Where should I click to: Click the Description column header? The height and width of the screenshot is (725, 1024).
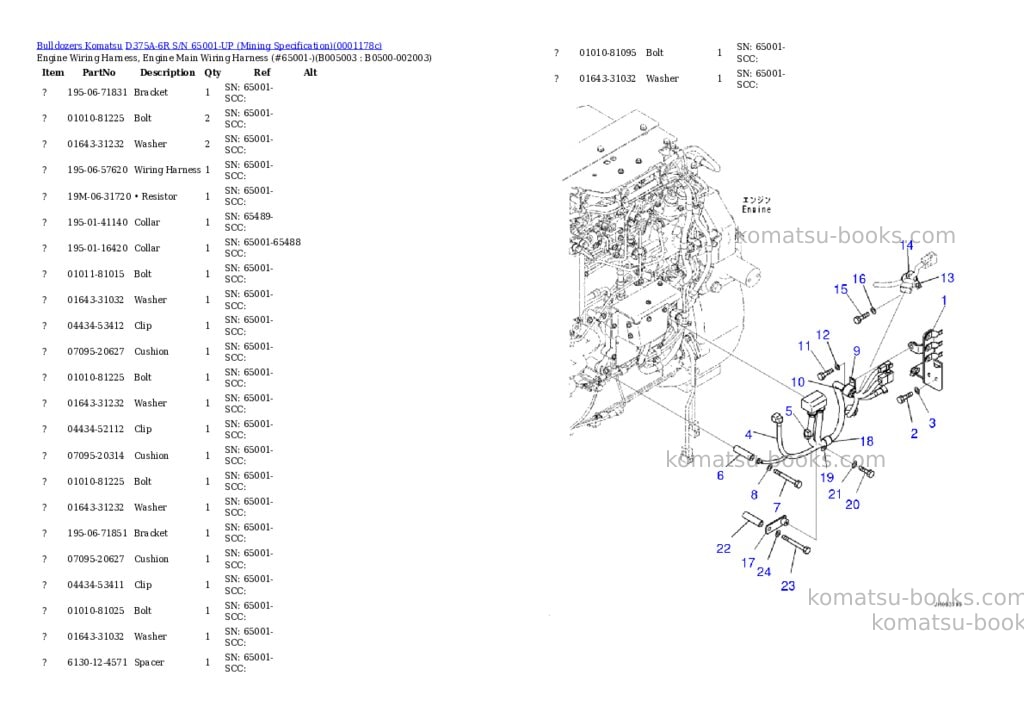[x=167, y=72]
